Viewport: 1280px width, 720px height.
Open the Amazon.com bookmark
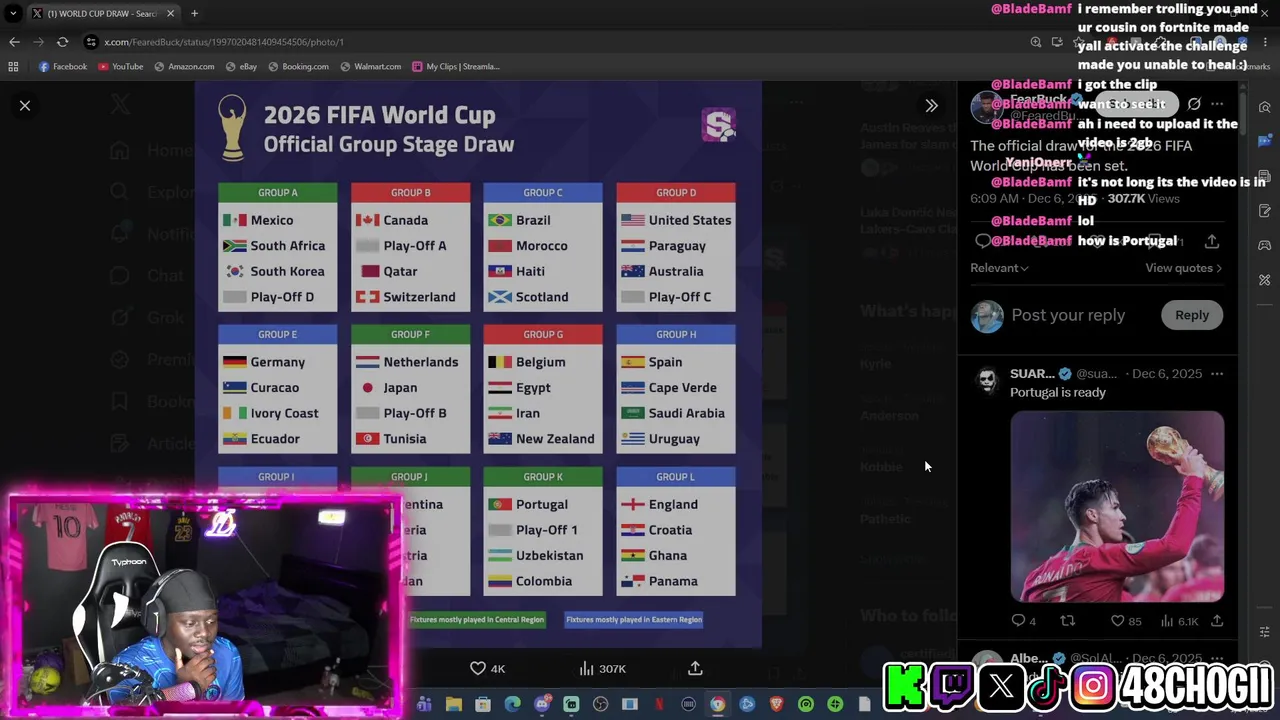click(184, 67)
